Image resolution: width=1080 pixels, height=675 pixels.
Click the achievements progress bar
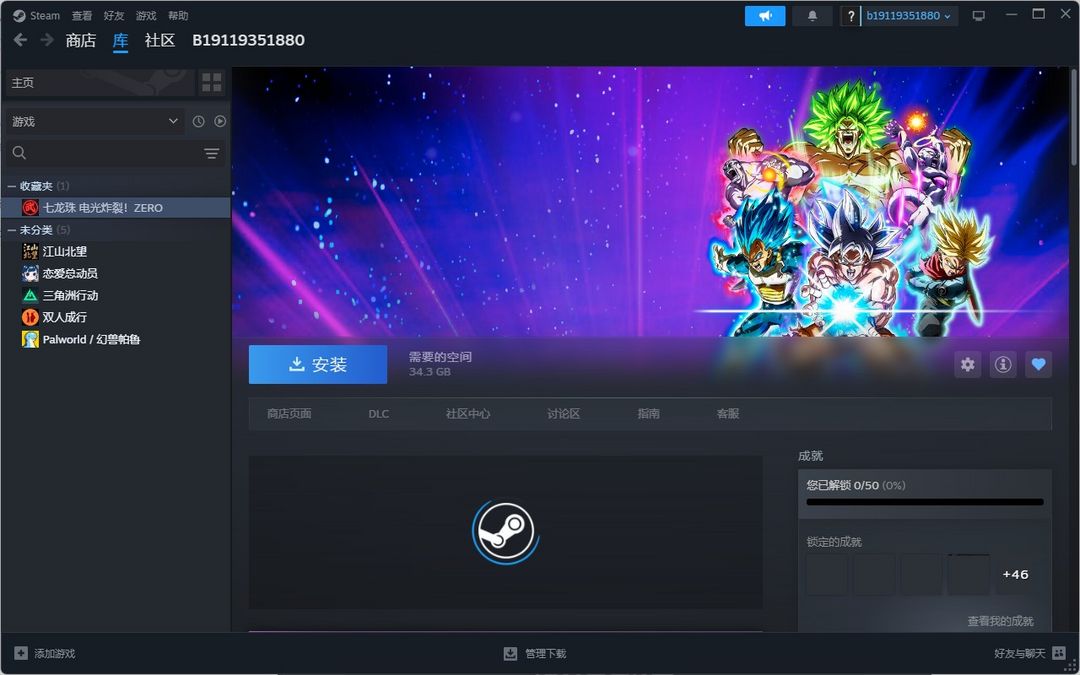coord(925,502)
